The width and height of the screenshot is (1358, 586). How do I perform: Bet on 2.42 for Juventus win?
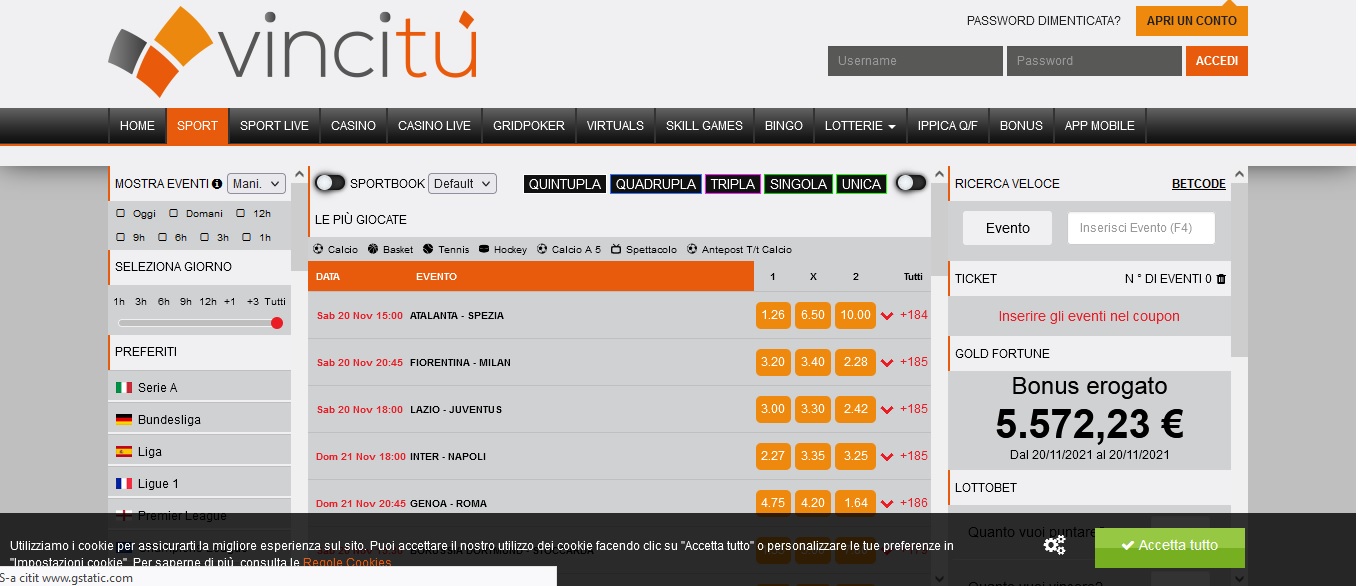pos(855,409)
